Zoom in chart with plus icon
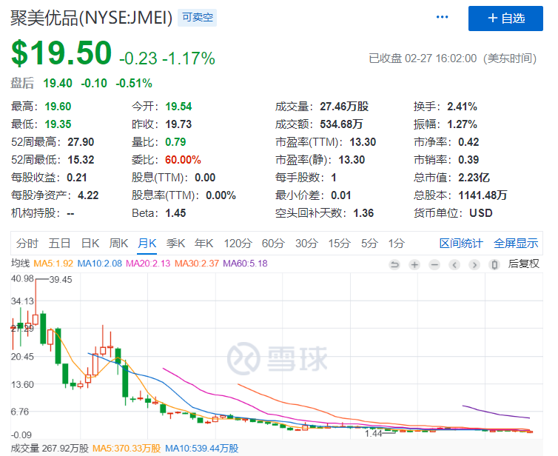Viewport: 558px width, 456px height. tap(414, 264)
